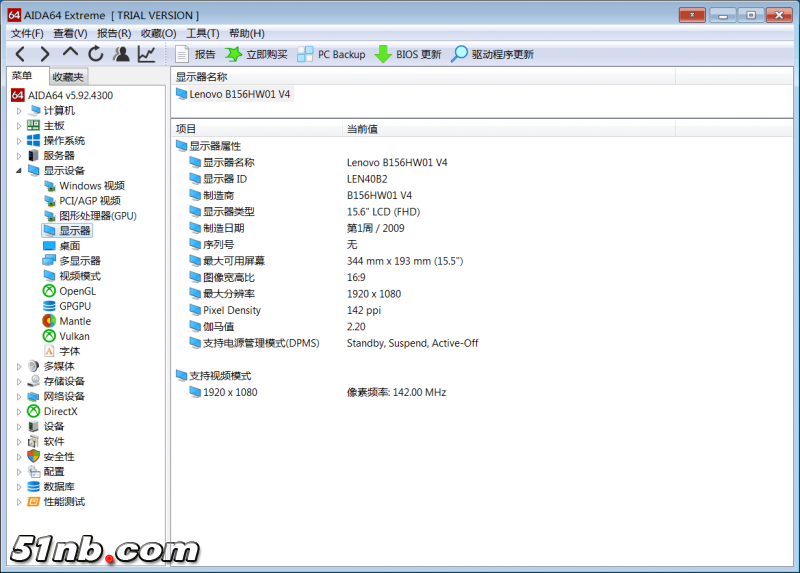Open the user profile toolbar icon
Viewport: 800px width, 573px height.
(x=121, y=54)
